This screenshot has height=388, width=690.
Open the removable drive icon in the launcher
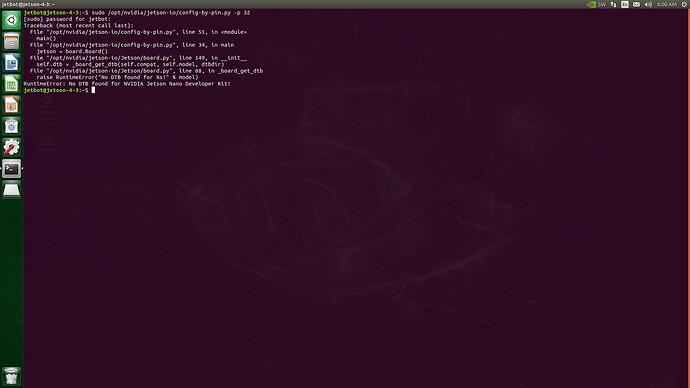[x=11, y=190]
